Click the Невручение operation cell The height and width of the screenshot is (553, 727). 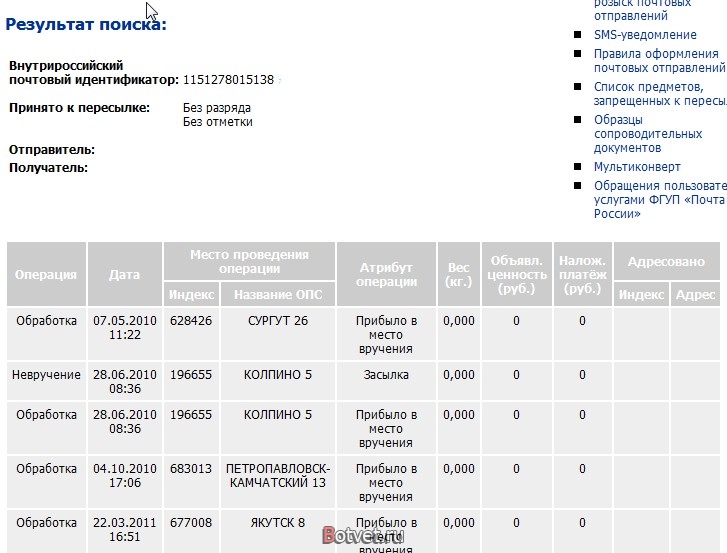click(46, 381)
